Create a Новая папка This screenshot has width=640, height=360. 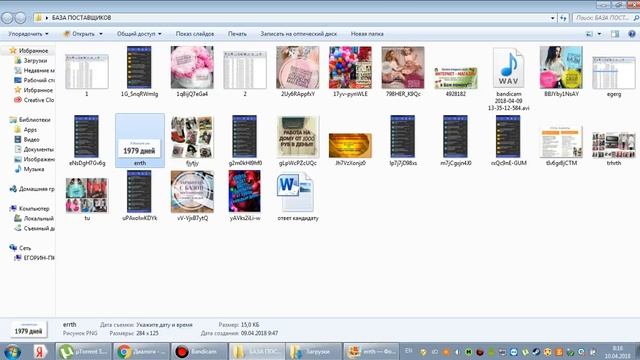click(x=367, y=34)
